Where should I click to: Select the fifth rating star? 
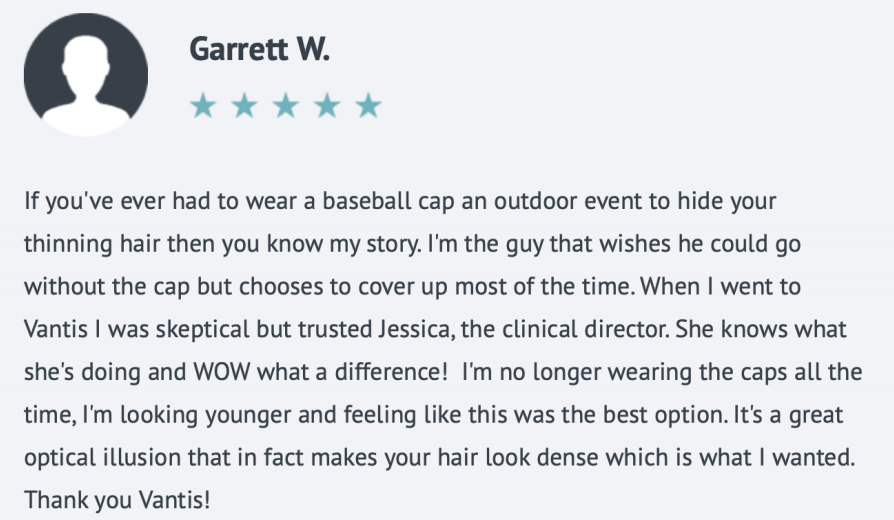coord(368,106)
